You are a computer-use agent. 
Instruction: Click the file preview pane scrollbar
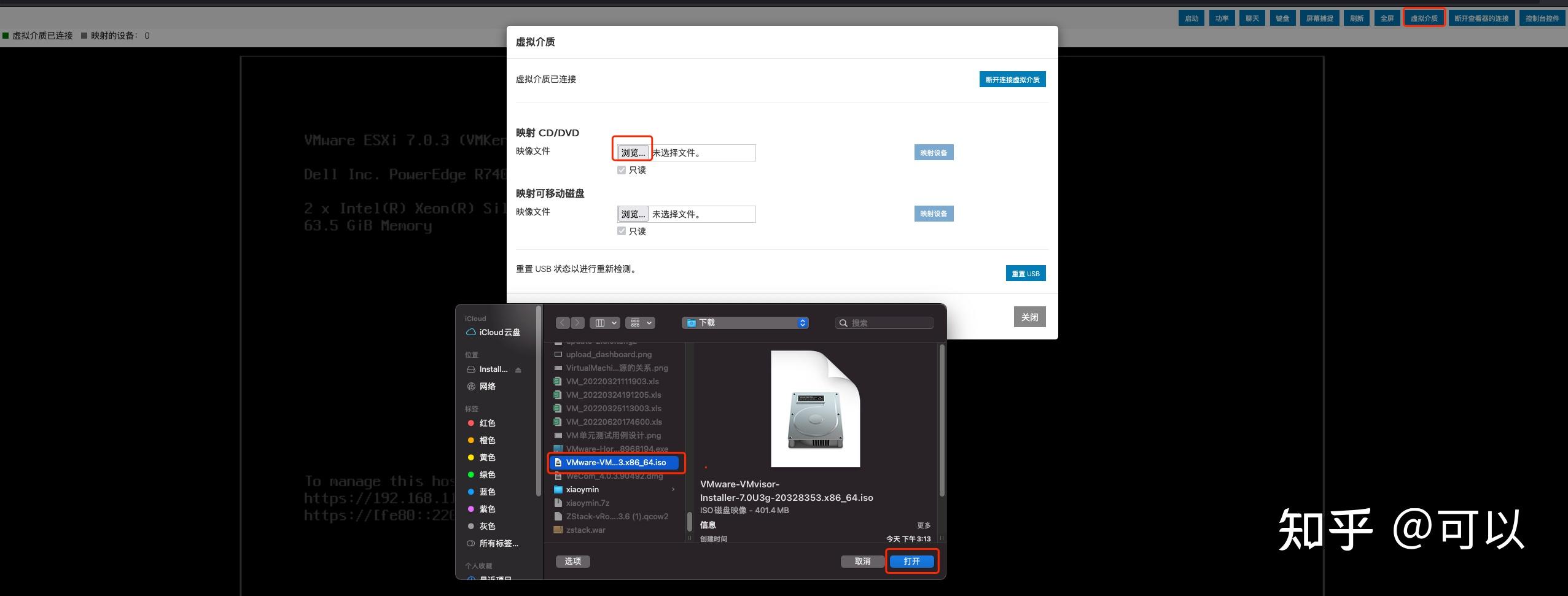click(942, 421)
